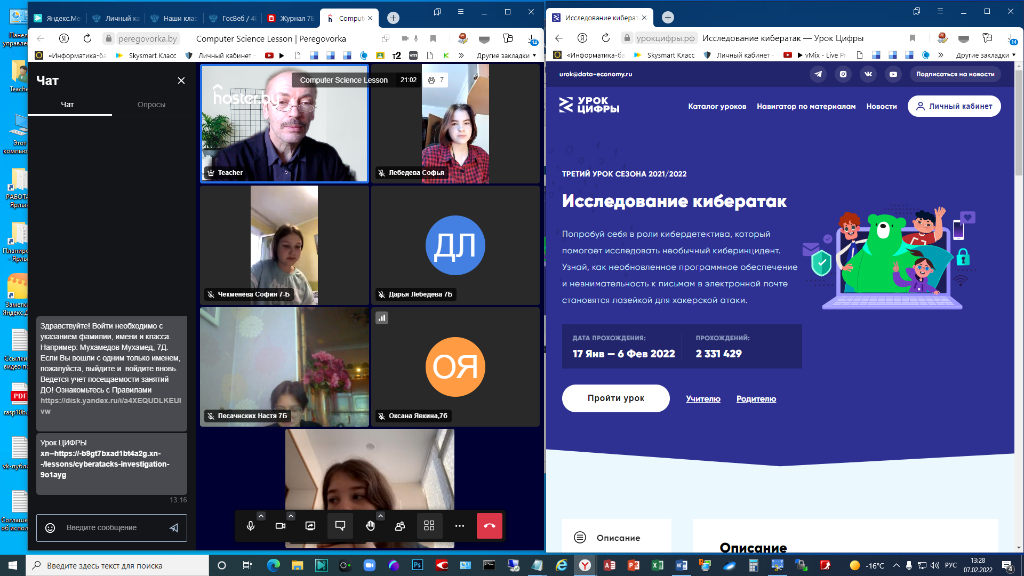This screenshot has height=576, width=1024.
Task: Open Photoshop from the taskbar
Action: (x=417, y=566)
